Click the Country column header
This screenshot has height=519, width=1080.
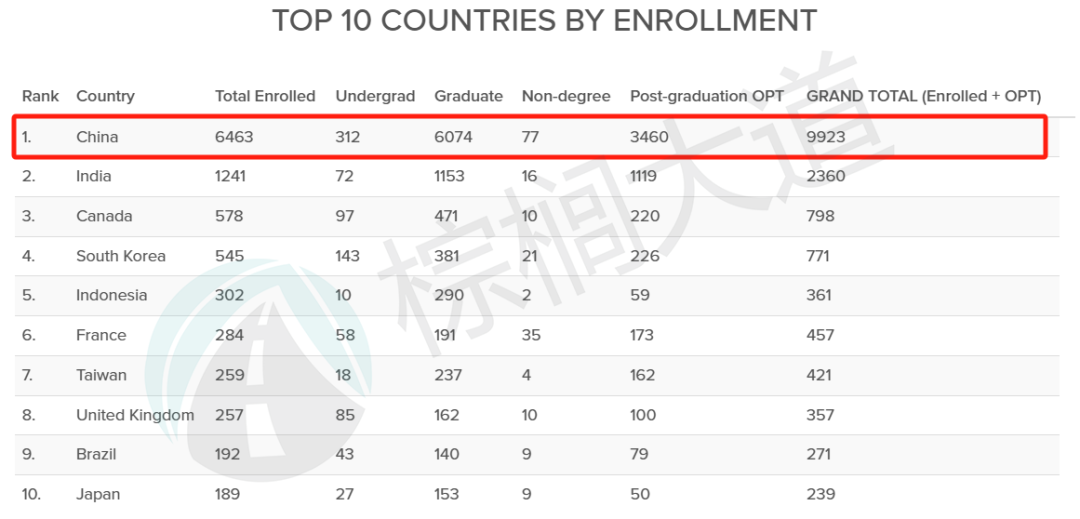105,96
